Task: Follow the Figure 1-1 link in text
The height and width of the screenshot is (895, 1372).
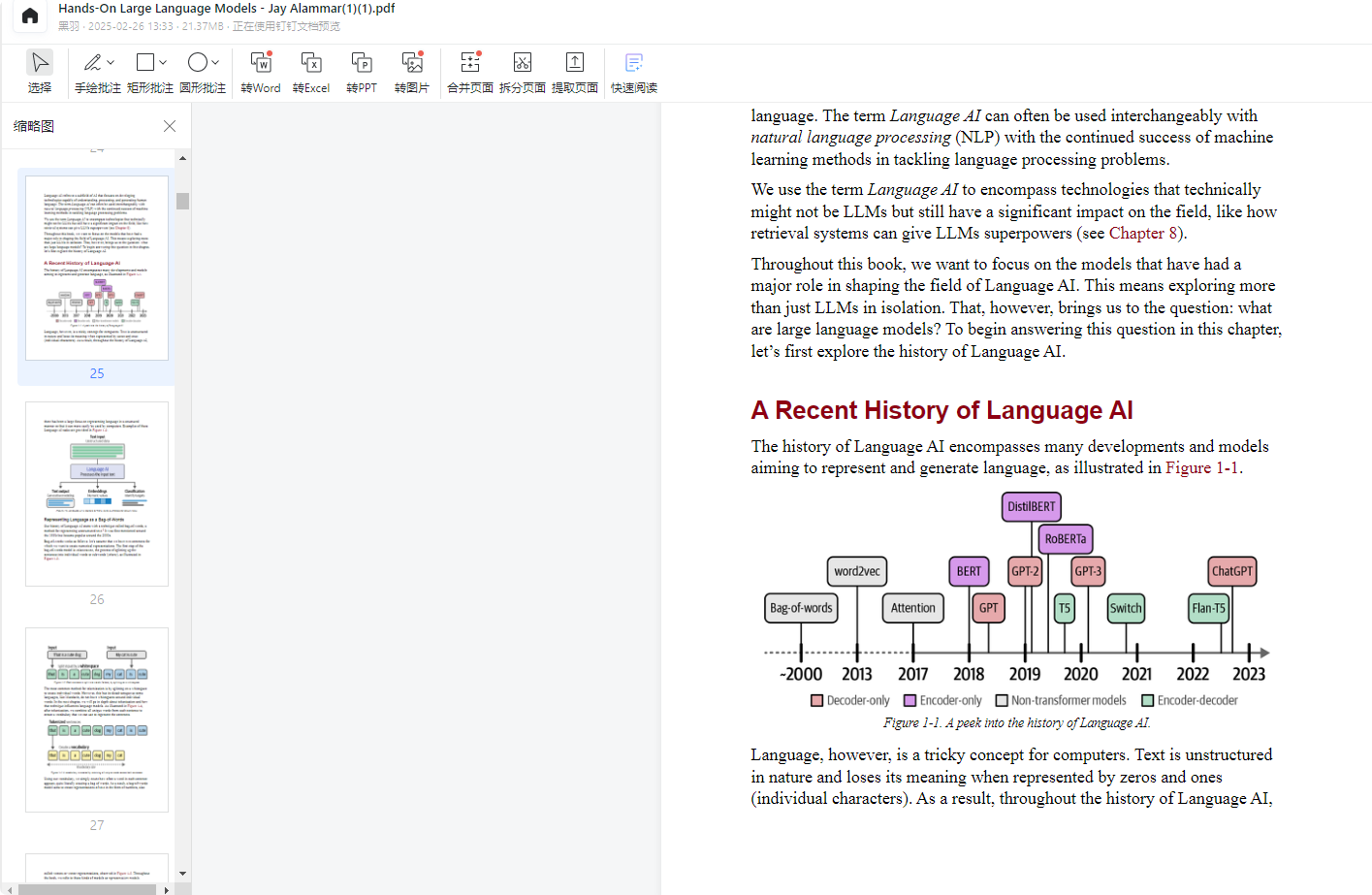Action: 1201,468
